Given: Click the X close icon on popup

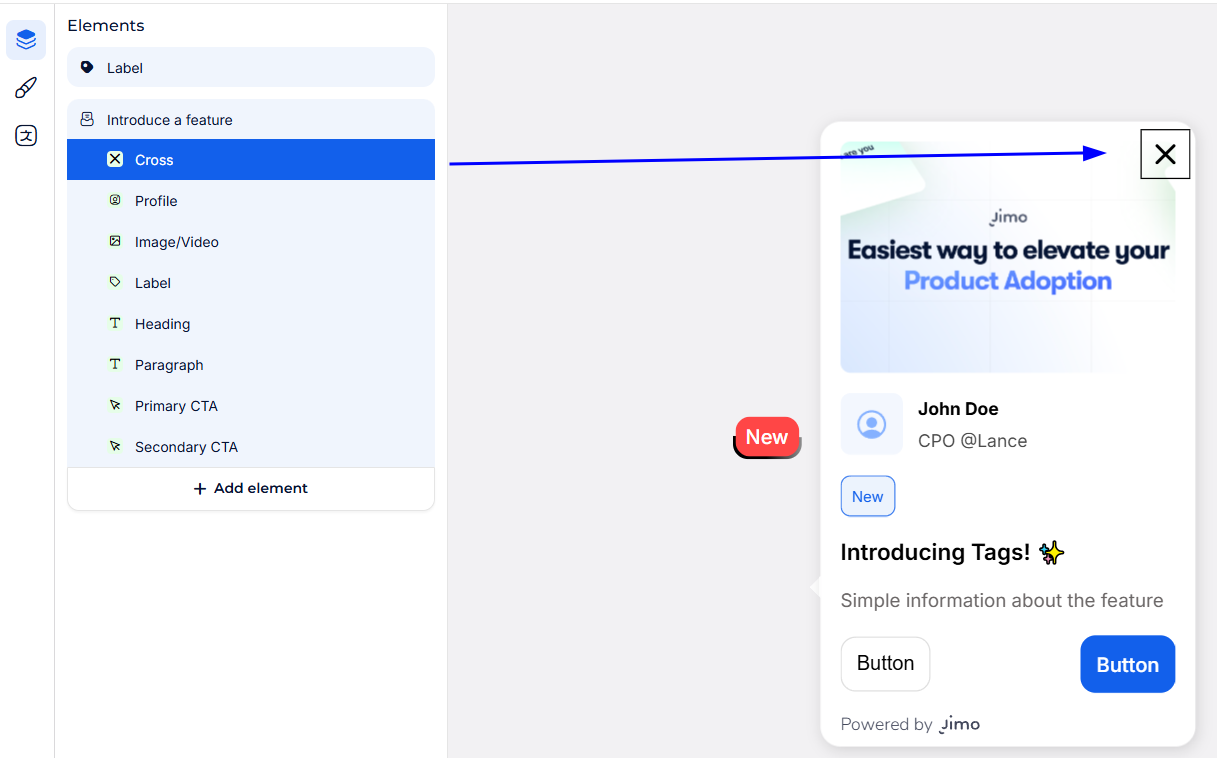Looking at the screenshot, I should 1165,154.
